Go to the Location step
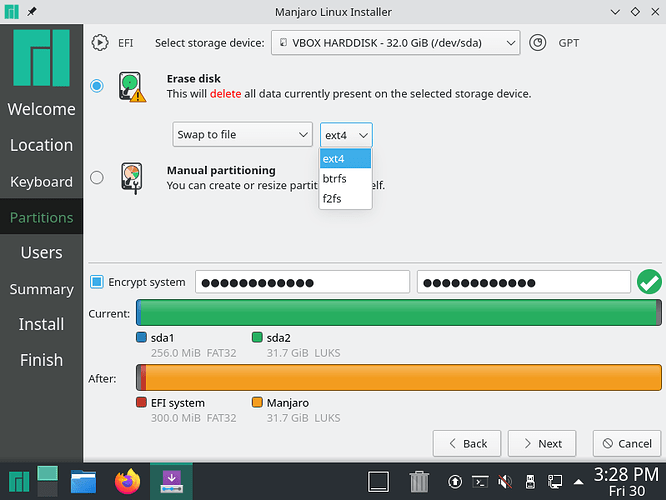The image size is (666, 500). (41, 145)
